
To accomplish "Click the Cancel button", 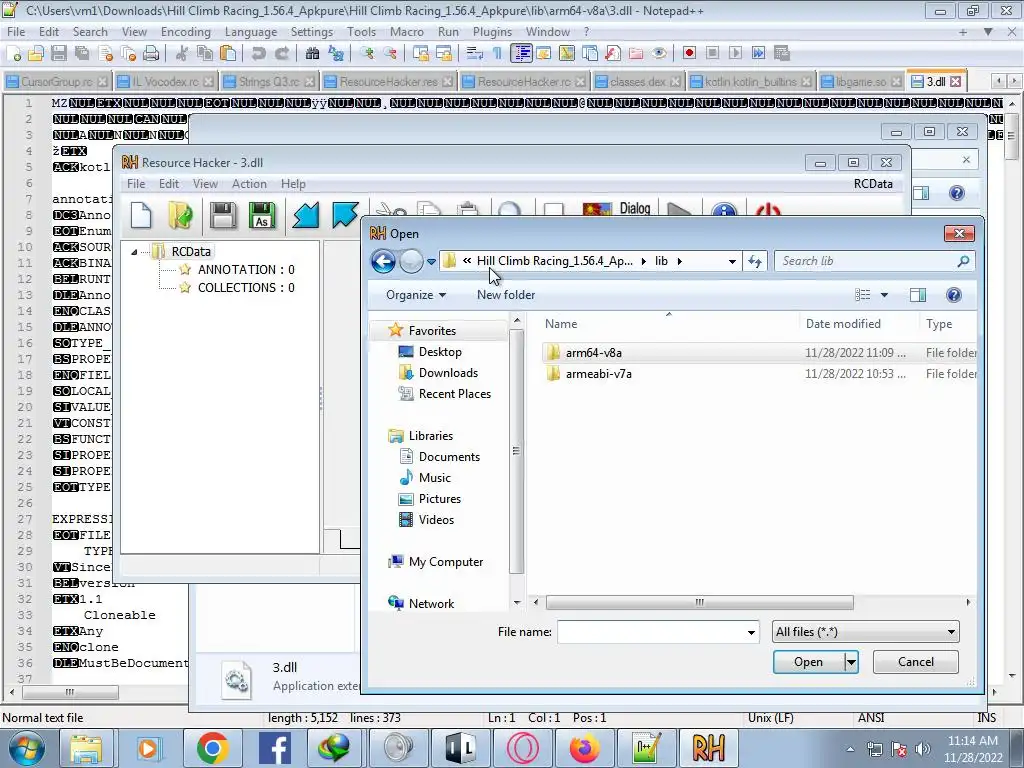I will (x=916, y=662).
